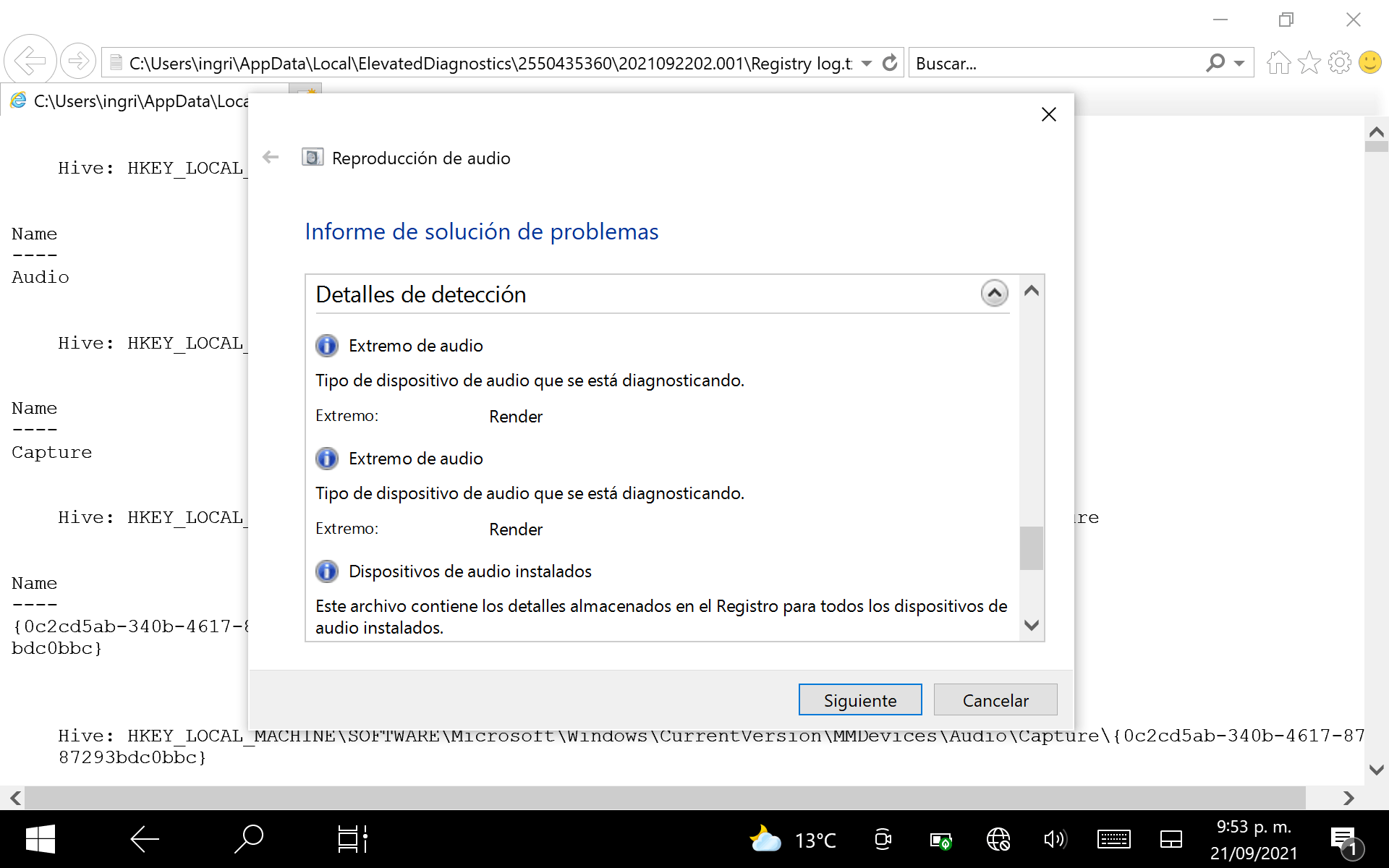Click back arrow in troubleshooter dialog
The height and width of the screenshot is (868, 1389).
click(271, 158)
